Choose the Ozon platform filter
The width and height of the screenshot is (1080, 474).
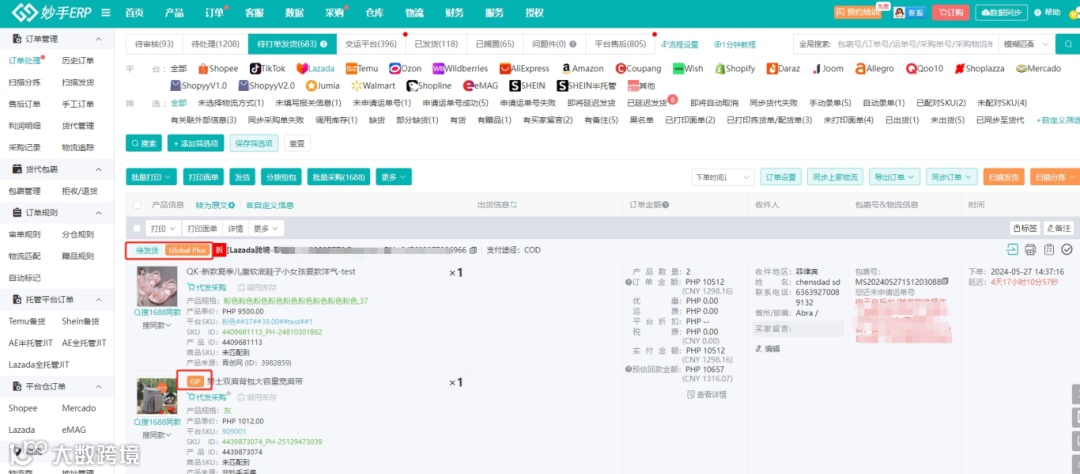405,68
